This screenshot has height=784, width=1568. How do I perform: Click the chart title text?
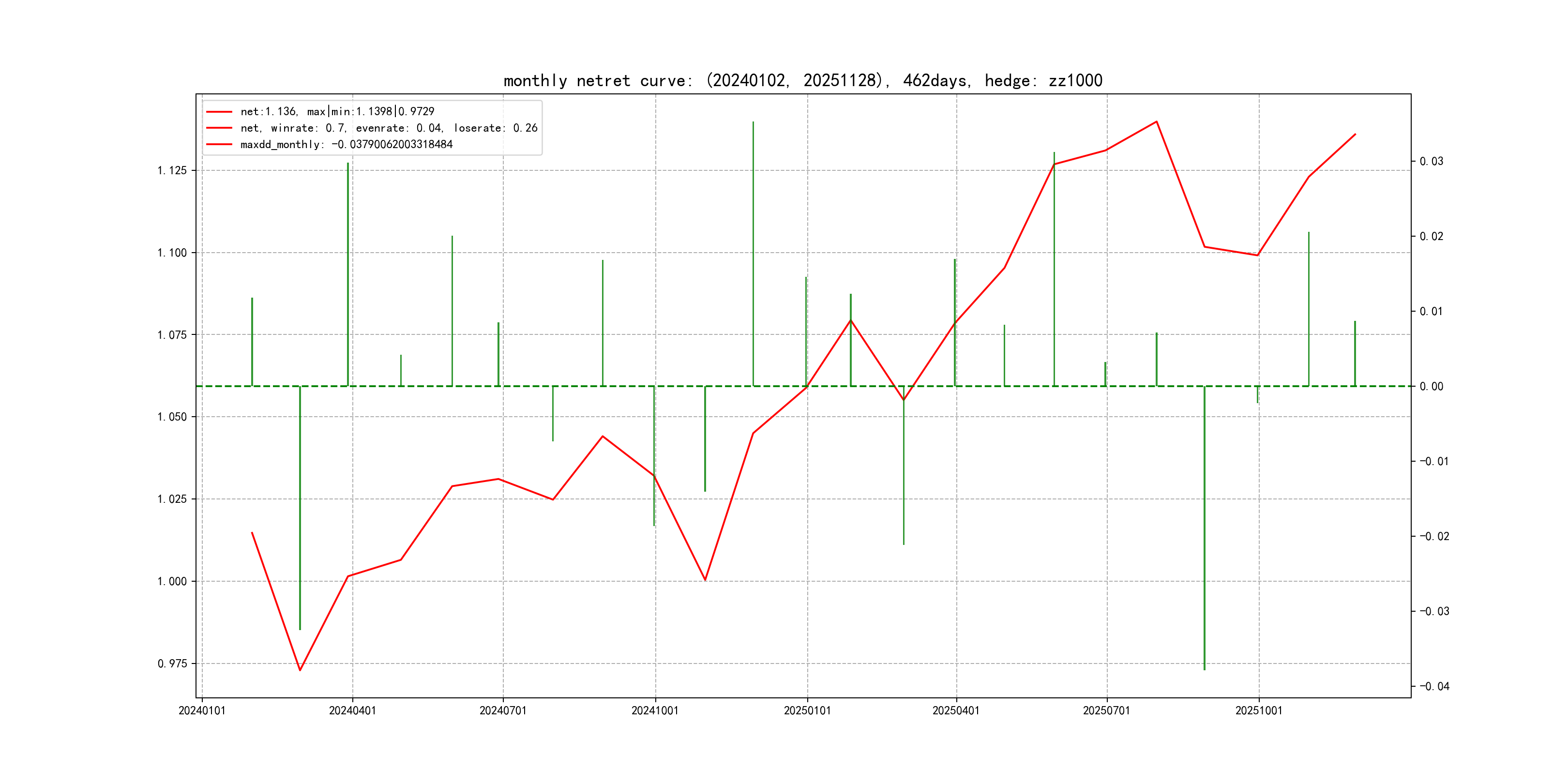point(803,80)
